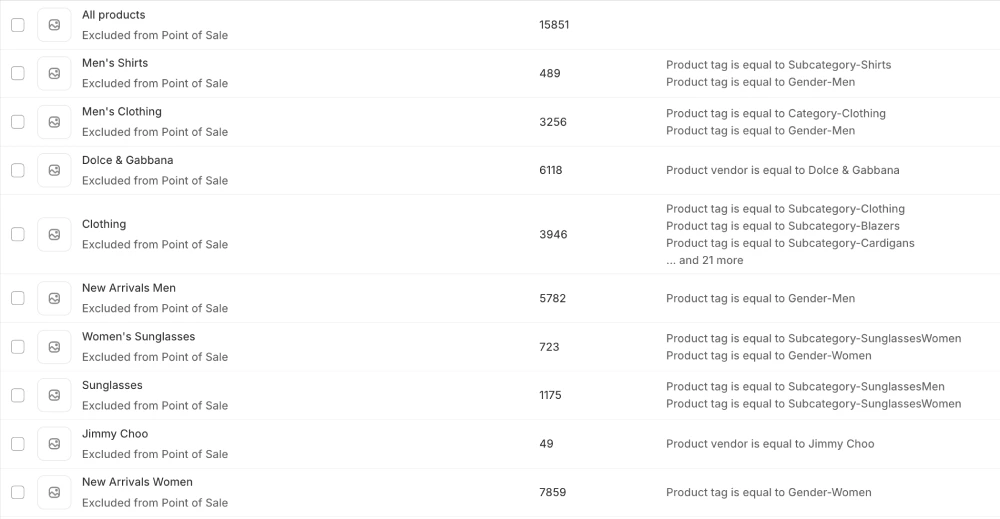Click the New Arrivals Men image icon
Screen dimensions: 1000x519
pyautogui.click(x=54, y=298)
